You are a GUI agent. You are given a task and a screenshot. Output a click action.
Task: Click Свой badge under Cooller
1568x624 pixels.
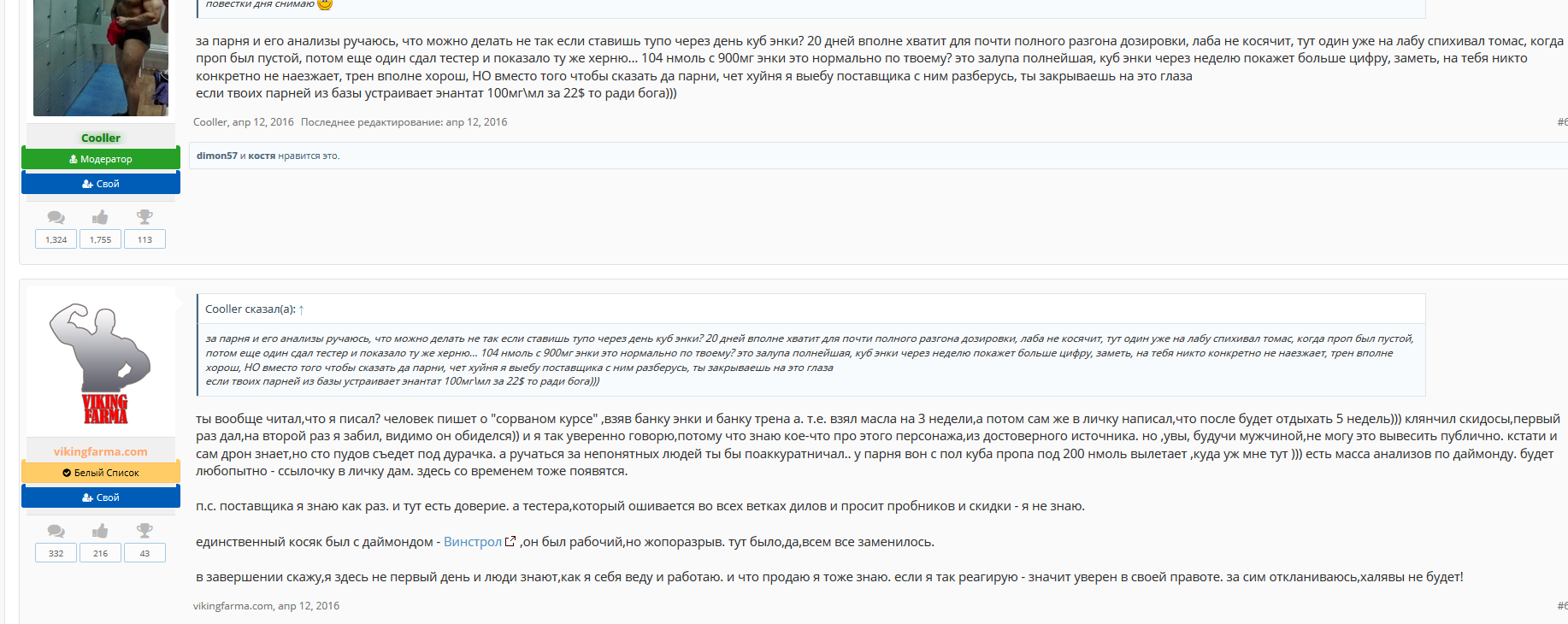pyautogui.click(x=101, y=184)
